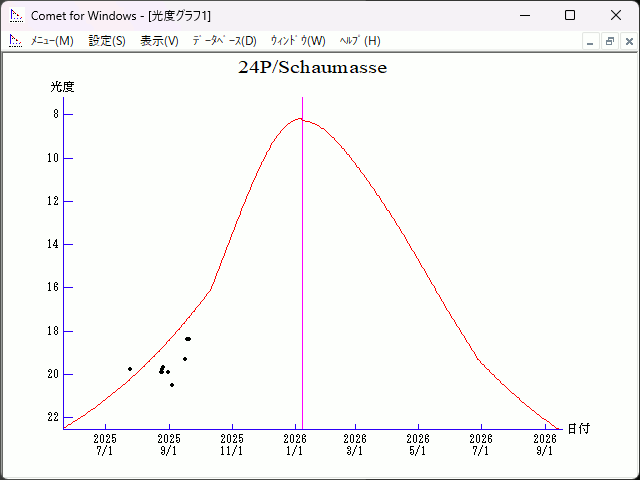Click the 24P/Schaumasse graph title
The width and height of the screenshot is (640, 480).
pos(312,68)
